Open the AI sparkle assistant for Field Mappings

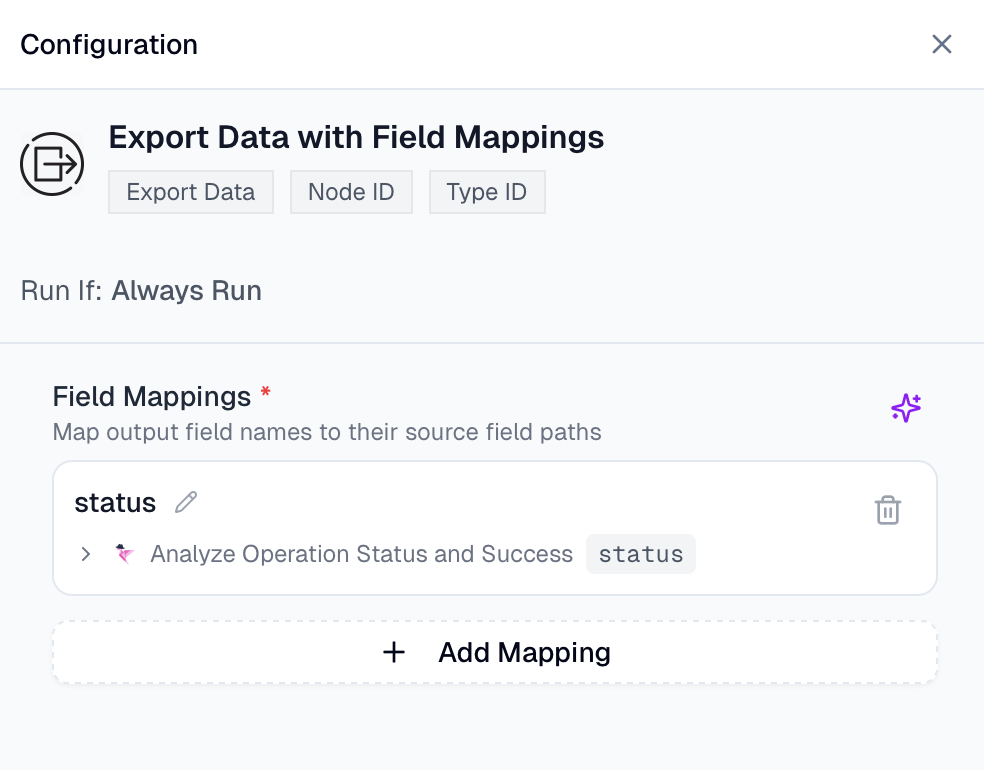pyautogui.click(x=905, y=408)
